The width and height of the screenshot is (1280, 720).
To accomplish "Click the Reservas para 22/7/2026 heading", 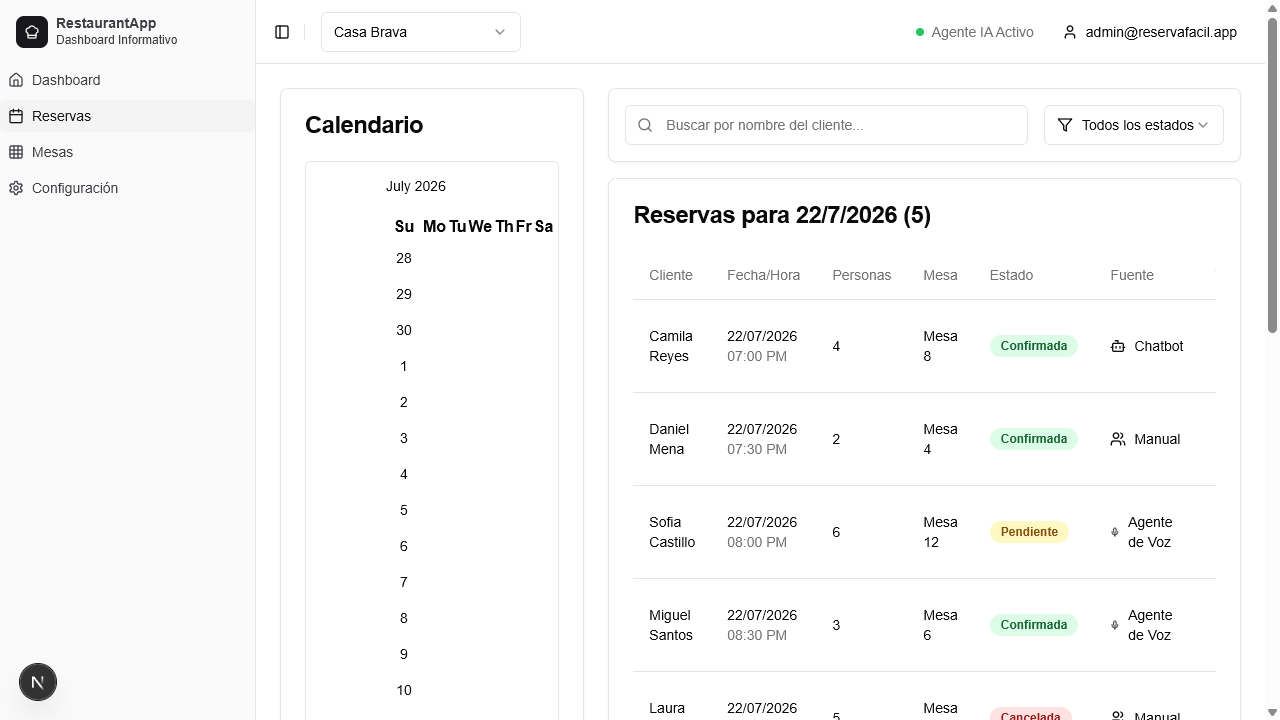I will [x=782, y=215].
